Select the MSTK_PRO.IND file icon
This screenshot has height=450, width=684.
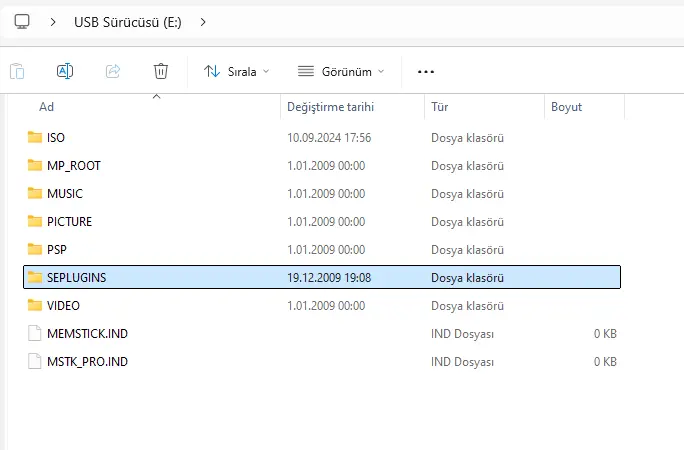pos(34,361)
